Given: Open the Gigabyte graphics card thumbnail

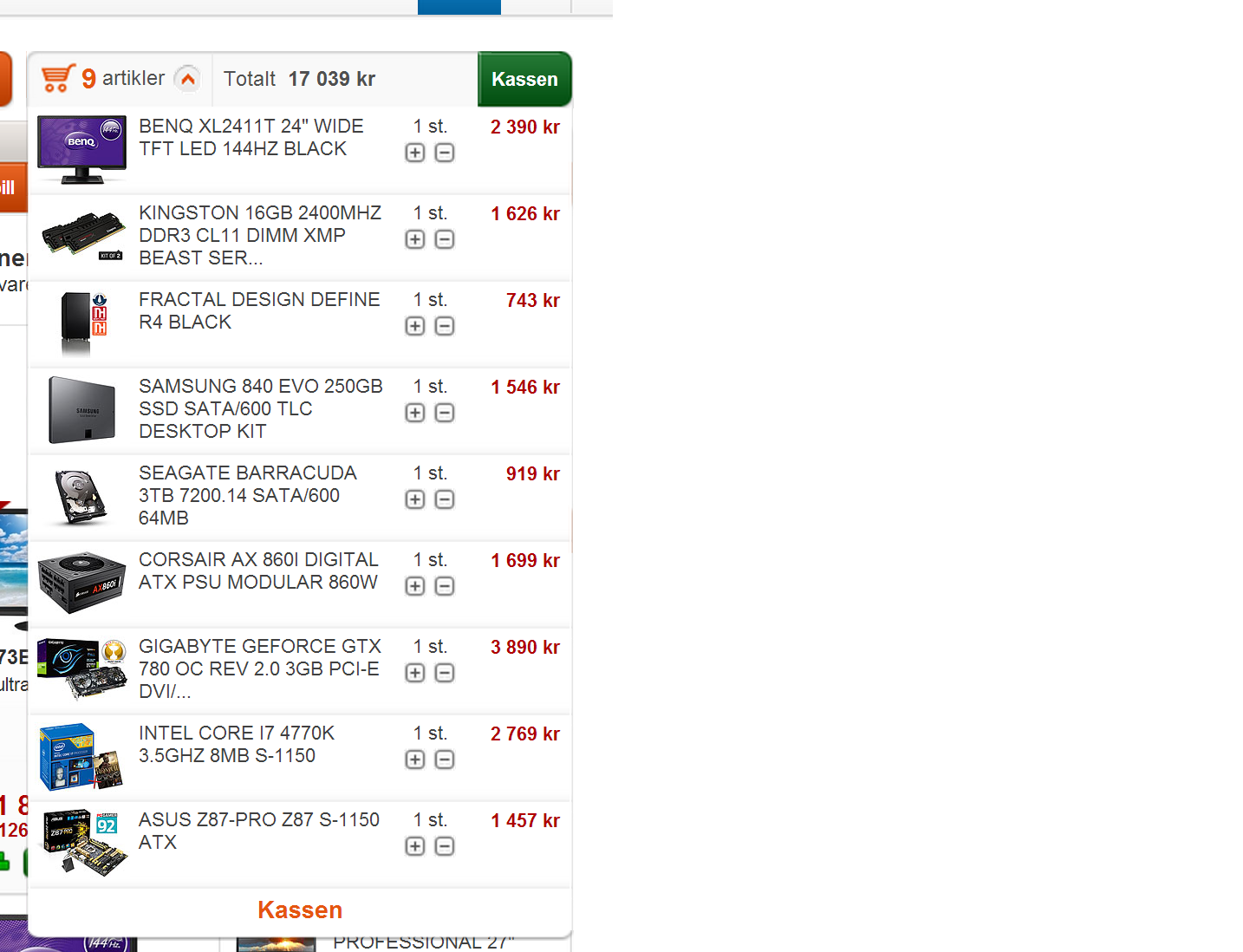Looking at the screenshot, I should pos(82,669).
